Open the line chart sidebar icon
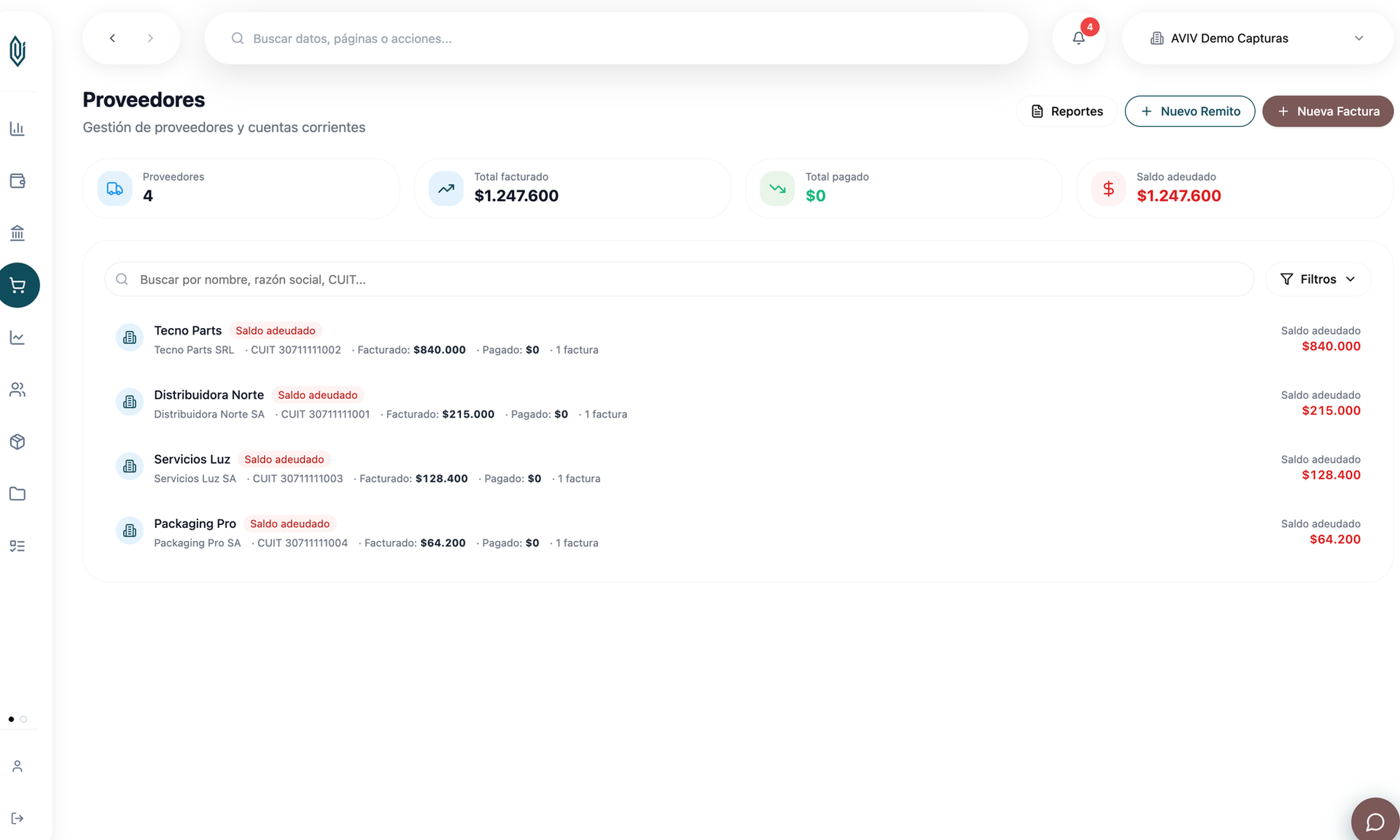 17,338
